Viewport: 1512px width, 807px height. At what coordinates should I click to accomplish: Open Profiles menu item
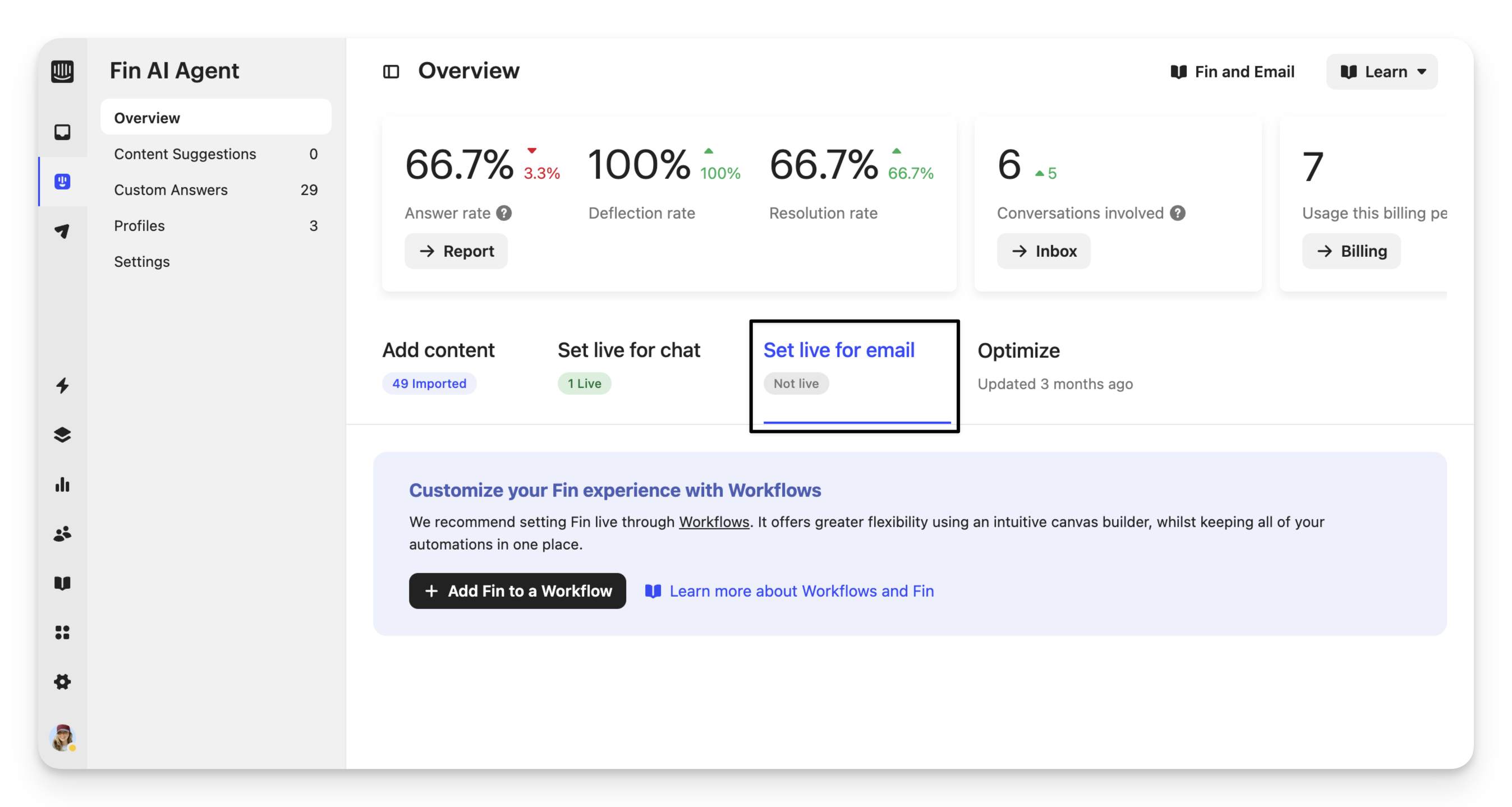[x=216, y=225]
